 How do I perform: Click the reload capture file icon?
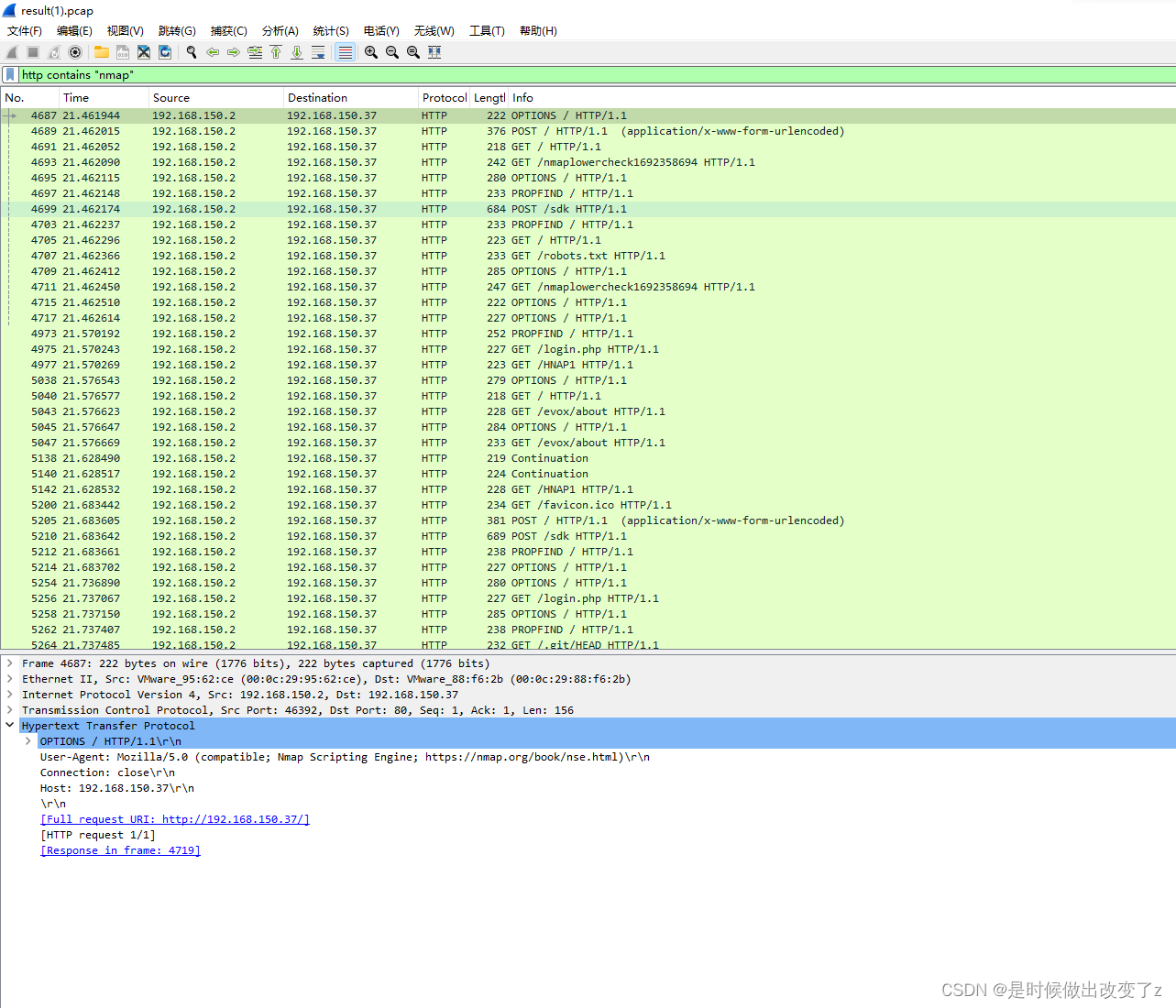[x=165, y=52]
